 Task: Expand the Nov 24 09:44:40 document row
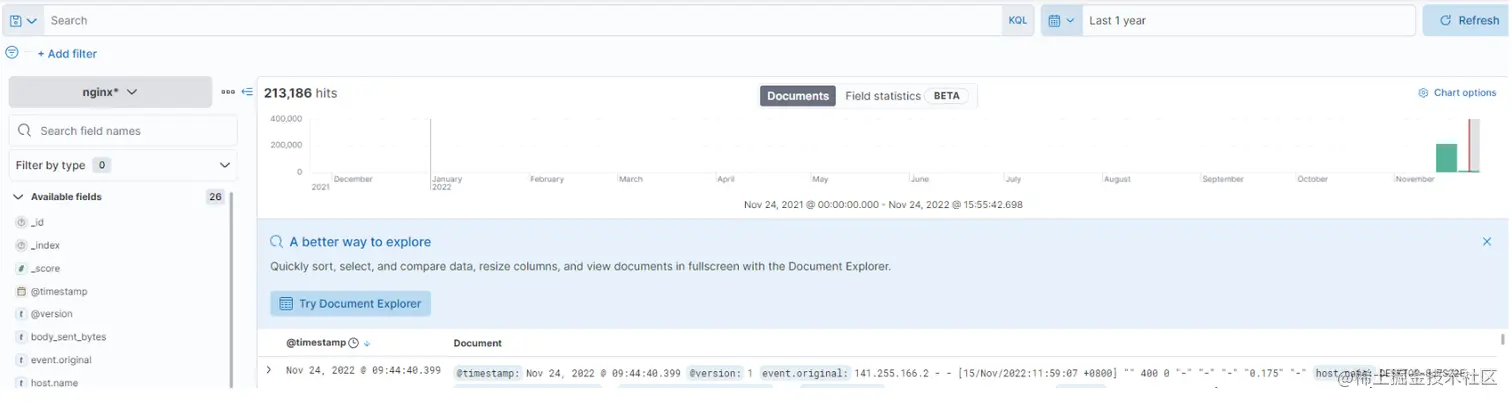pos(269,370)
